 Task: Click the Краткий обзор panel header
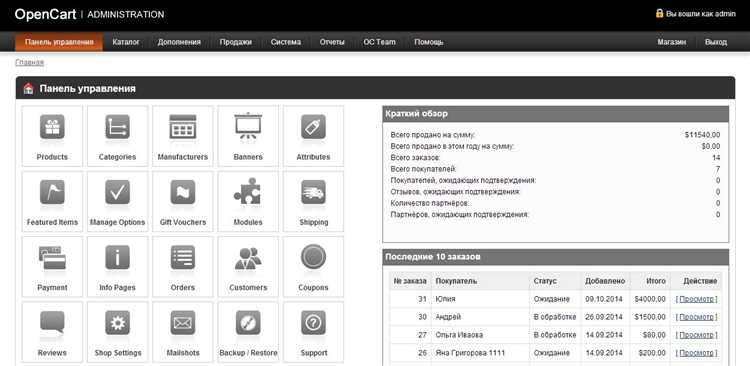point(556,114)
